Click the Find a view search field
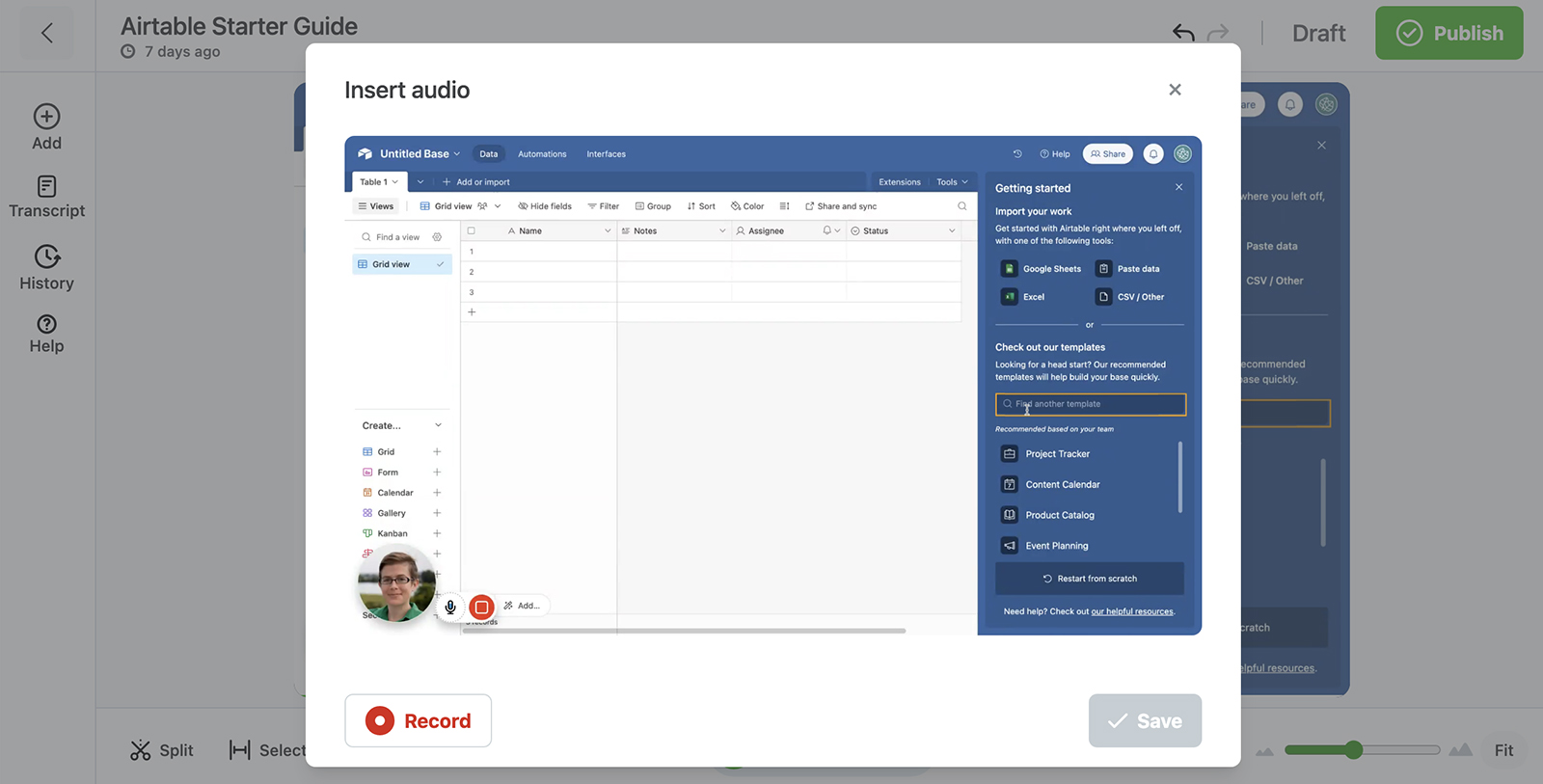 tap(398, 237)
